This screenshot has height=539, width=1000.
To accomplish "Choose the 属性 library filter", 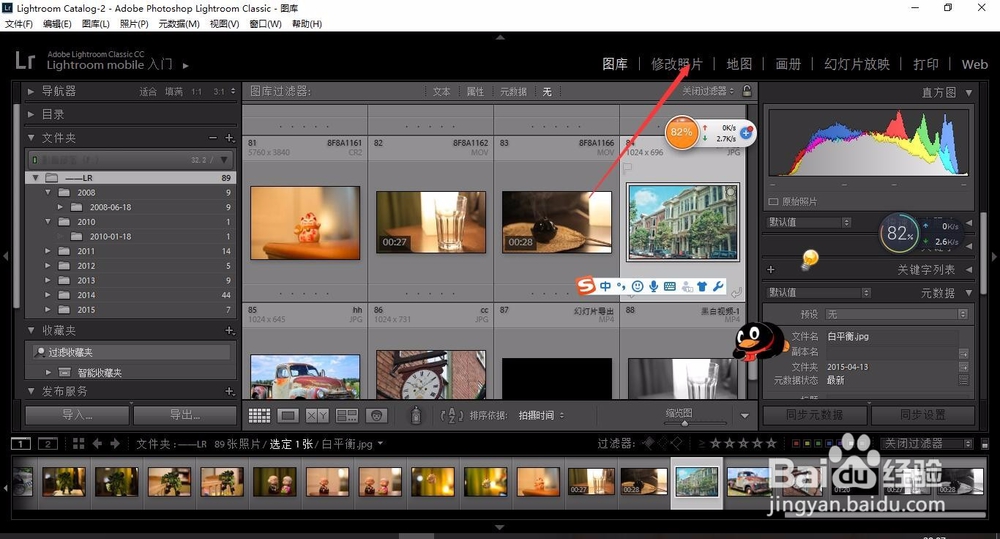I will 475,92.
